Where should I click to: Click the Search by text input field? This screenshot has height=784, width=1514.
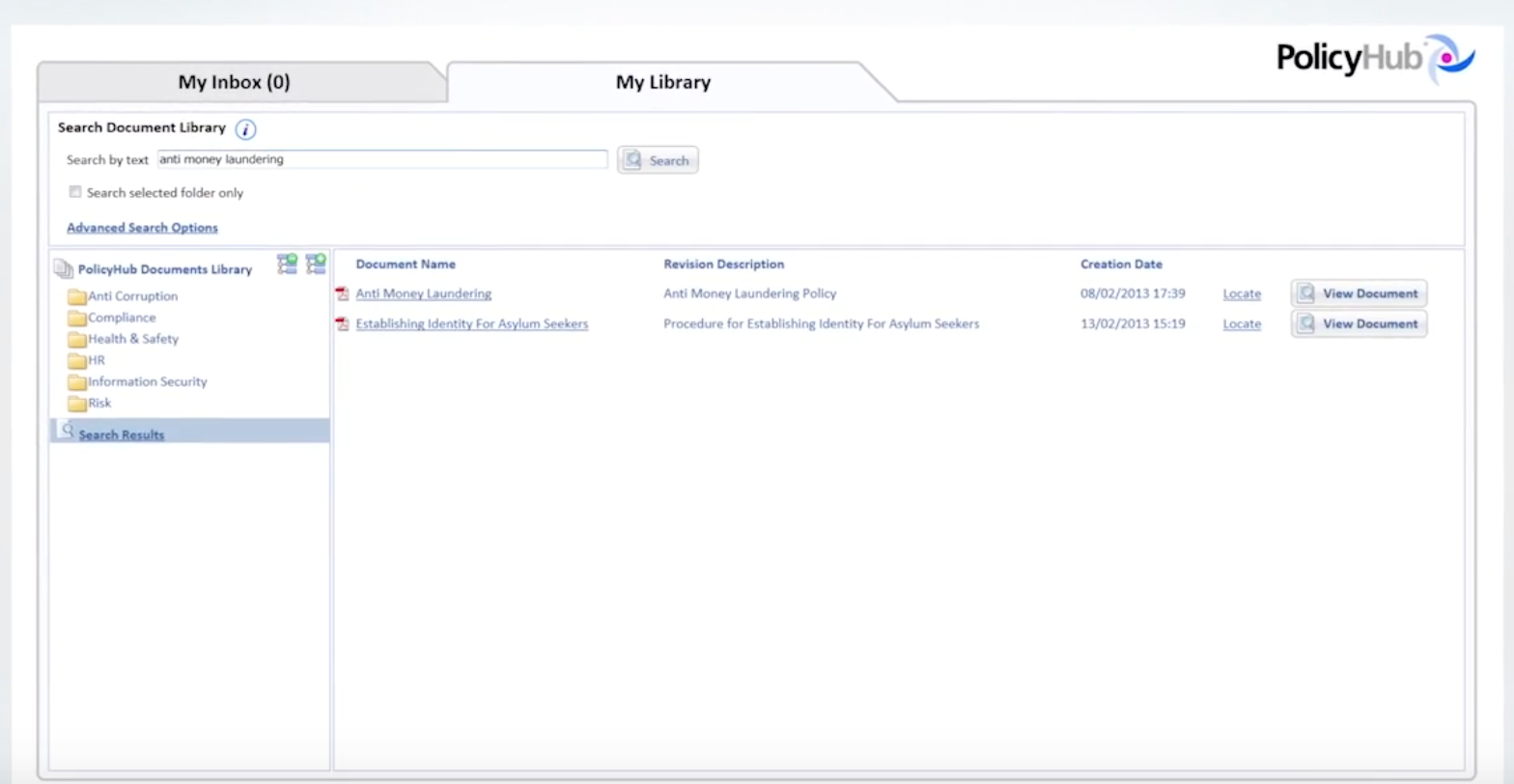382,159
